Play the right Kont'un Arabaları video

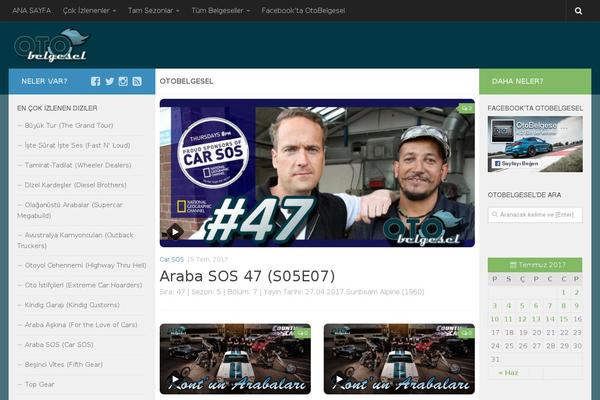(x=339, y=379)
